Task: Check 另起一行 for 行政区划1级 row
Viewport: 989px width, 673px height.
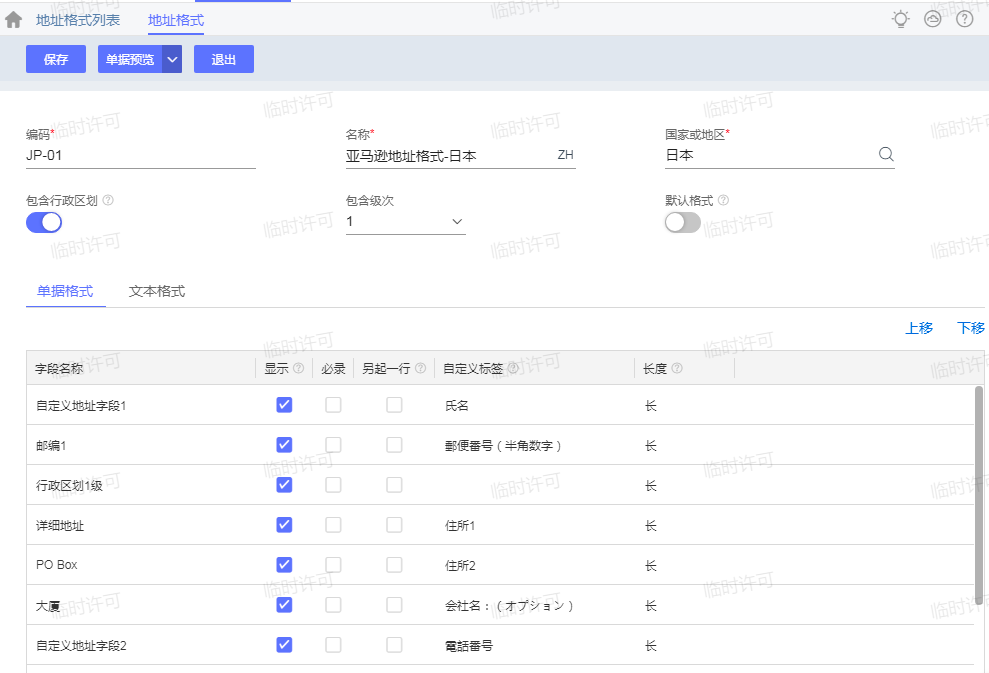Action: tap(394, 484)
